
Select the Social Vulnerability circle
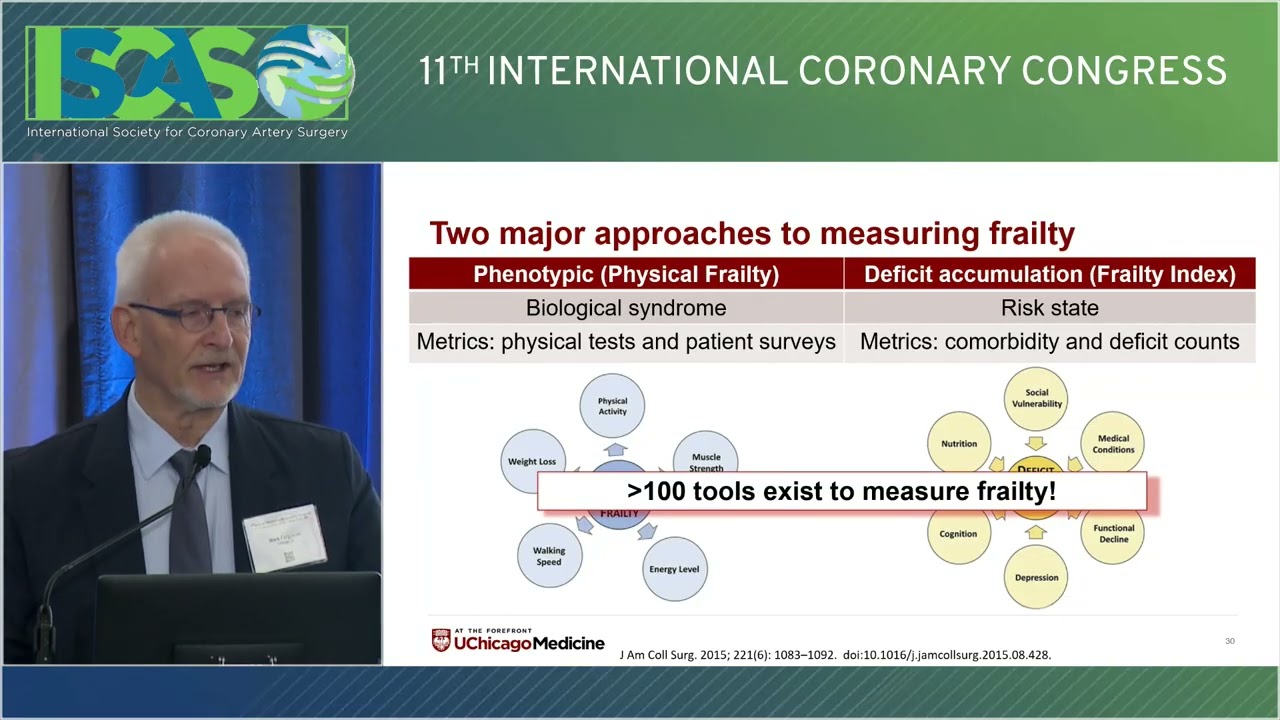click(1036, 398)
